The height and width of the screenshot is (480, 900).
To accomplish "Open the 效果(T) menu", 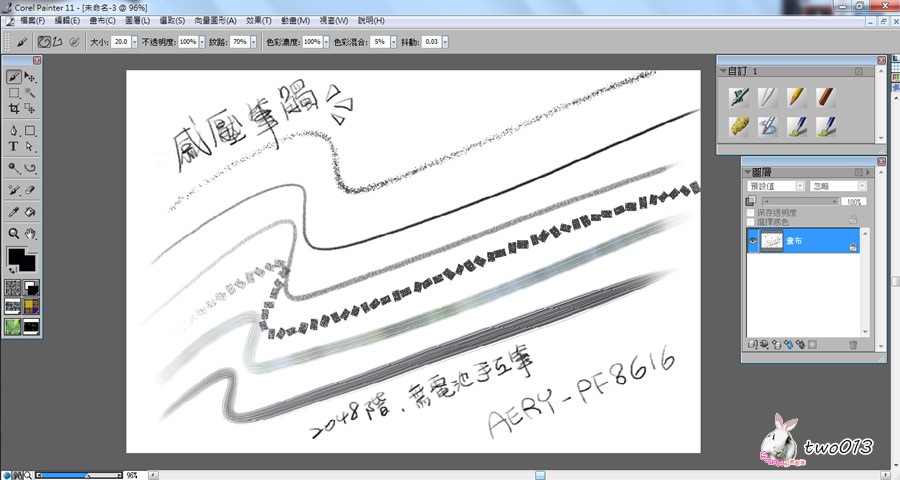I will pos(258,21).
